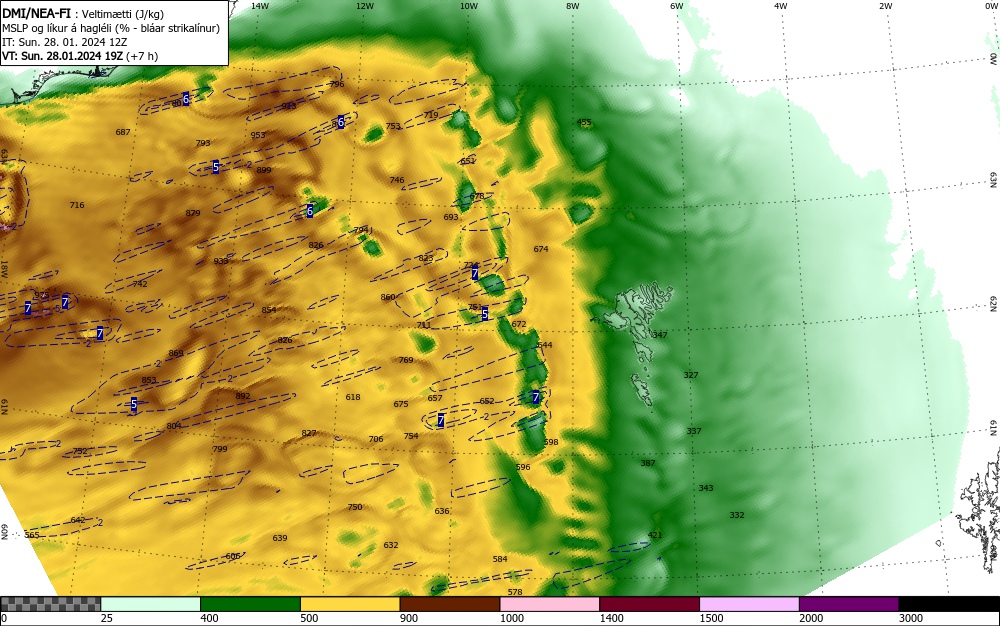Click the '8W' longitude label
Screen dimensions: 1000x626
click(x=573, y=6)
